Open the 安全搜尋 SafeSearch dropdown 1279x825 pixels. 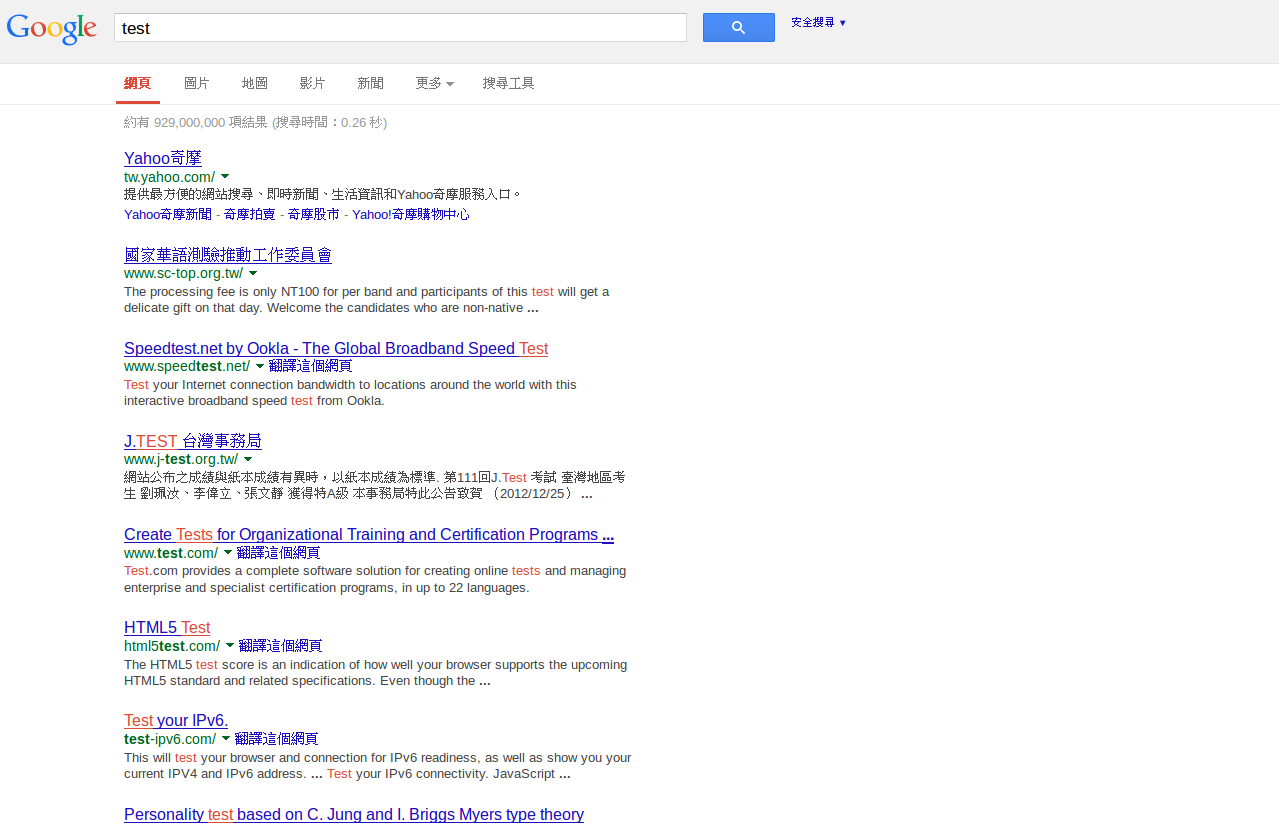click(x=818, y=22)
